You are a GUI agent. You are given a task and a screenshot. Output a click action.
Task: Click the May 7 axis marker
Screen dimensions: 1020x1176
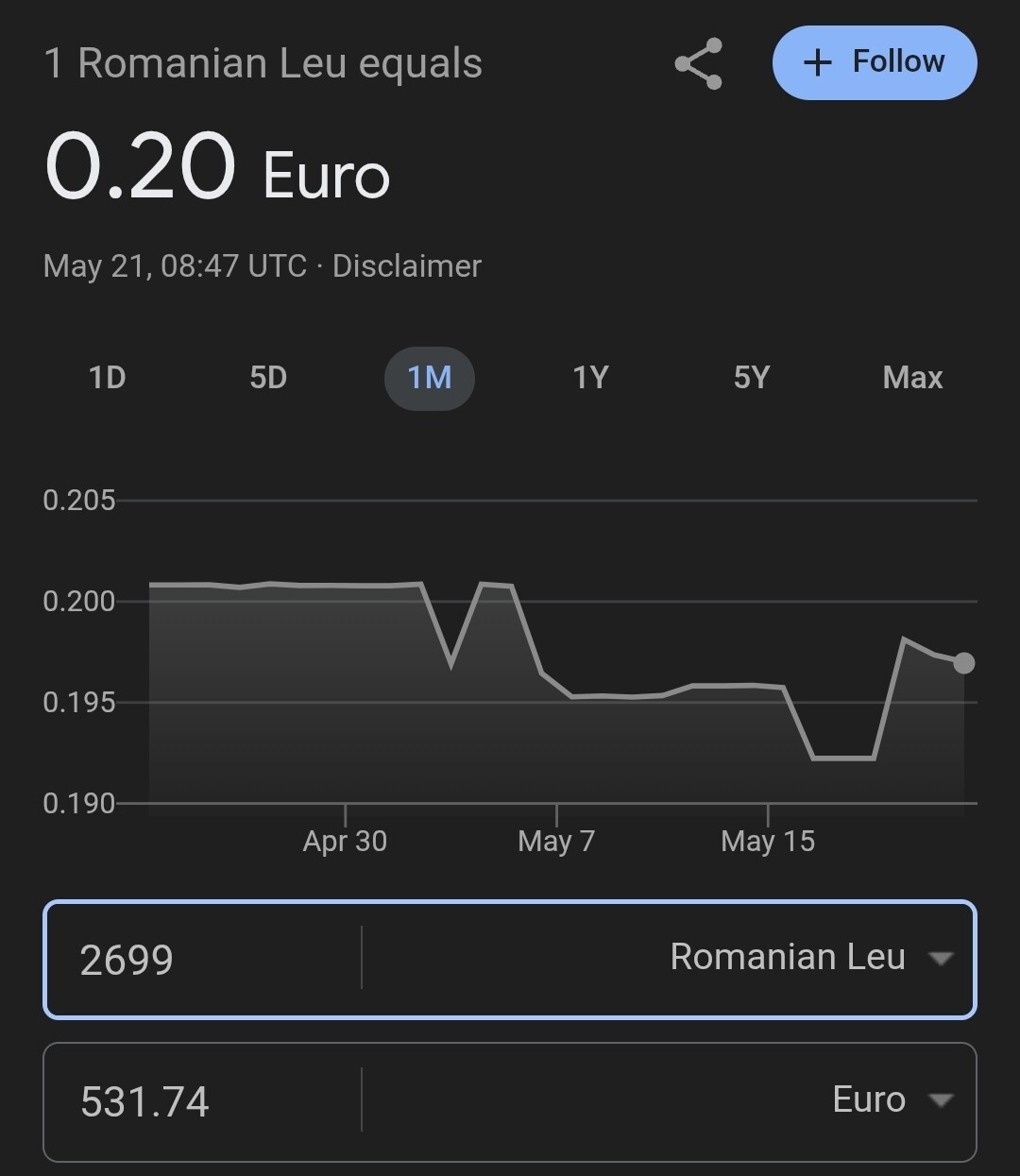tap(556, 841)
